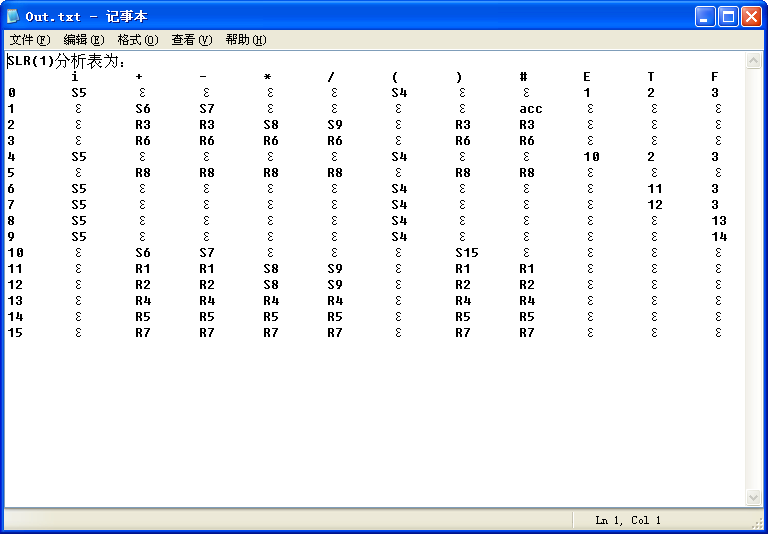Click 'R8' under '+' in row 5
The width and height of the screenshot is (768, 534).
tap(143, 173)
